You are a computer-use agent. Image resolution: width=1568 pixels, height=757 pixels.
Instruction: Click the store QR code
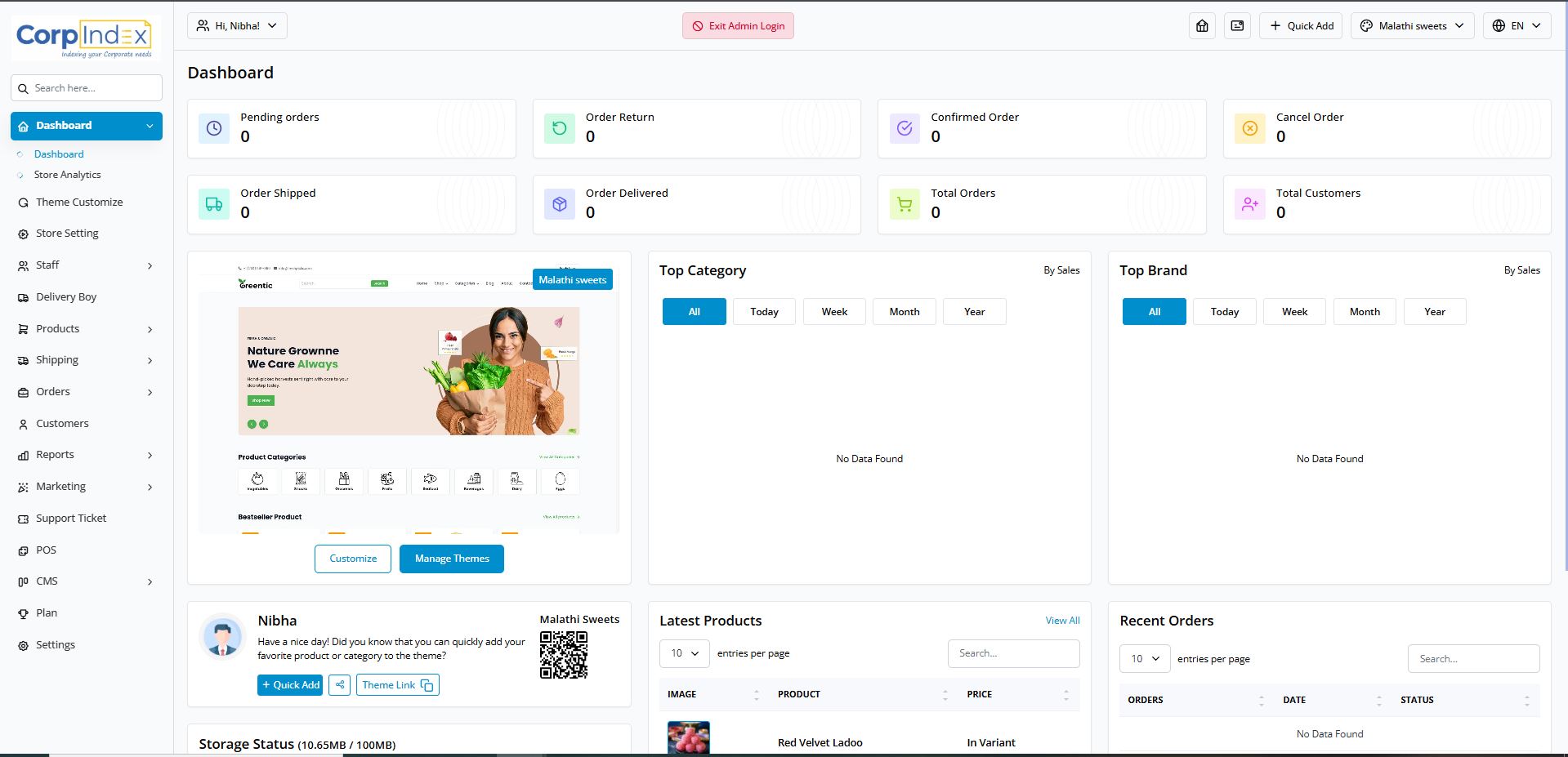point(563,655)
